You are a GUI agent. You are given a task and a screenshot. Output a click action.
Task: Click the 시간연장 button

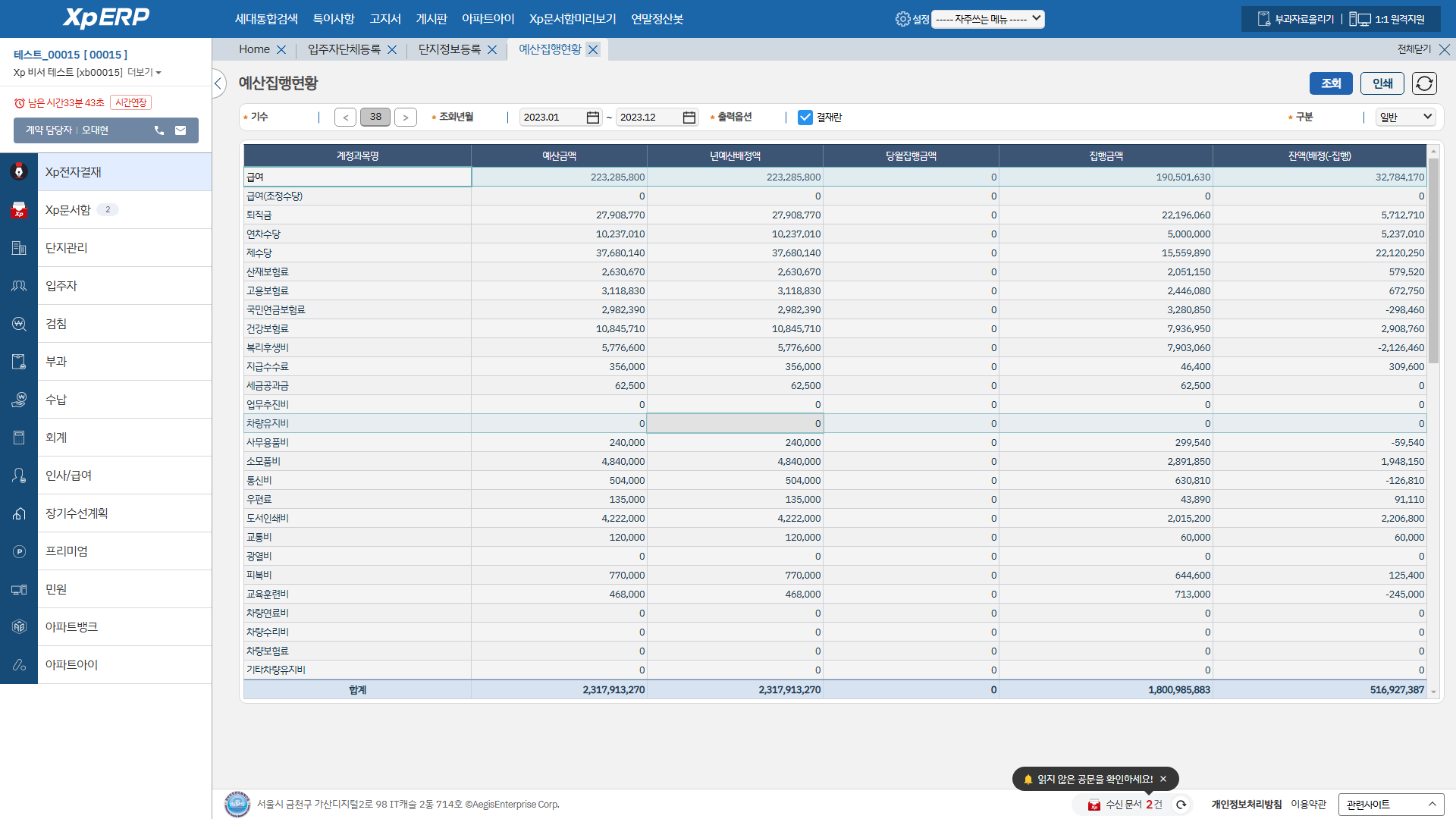[x=131, y=102]
